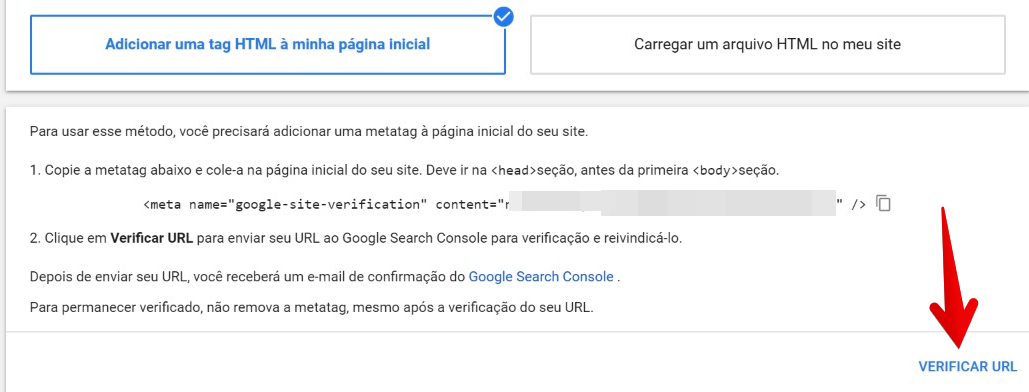Click the blue checkmark badge on HTML tag option
Screen dimensions: 1029x392
(x=503, y=17)
